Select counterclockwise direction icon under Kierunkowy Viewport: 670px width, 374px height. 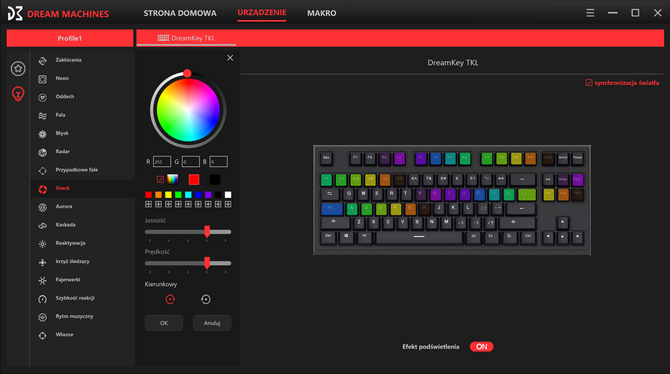[x=206, y=299]
